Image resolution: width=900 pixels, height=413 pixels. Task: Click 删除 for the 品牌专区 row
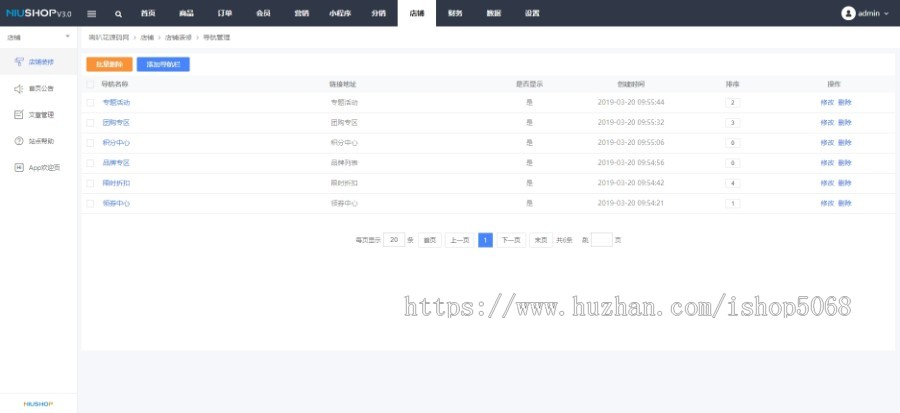(x=844, y=163)
